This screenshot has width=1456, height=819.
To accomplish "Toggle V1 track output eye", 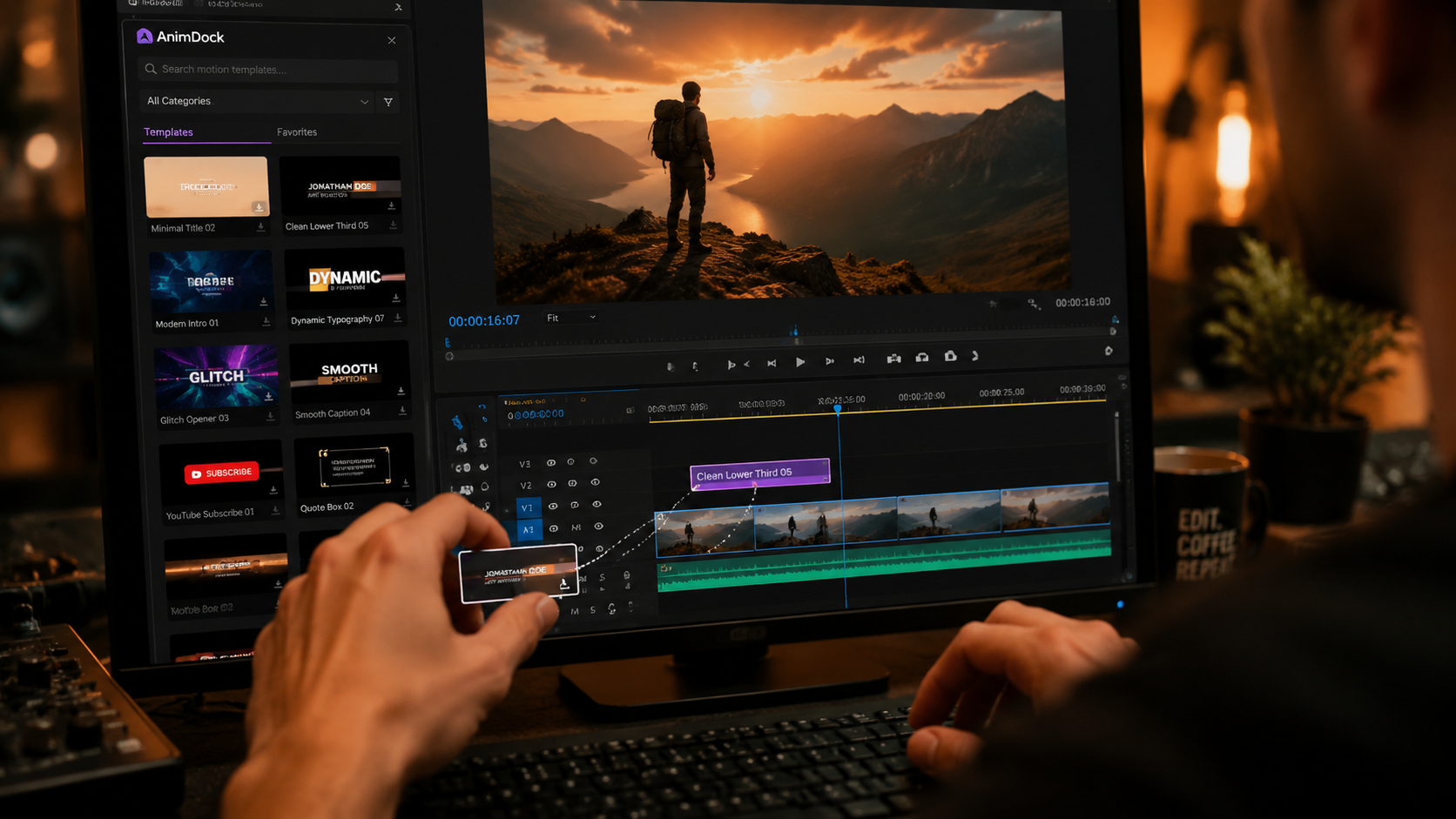I will (553, 506).
